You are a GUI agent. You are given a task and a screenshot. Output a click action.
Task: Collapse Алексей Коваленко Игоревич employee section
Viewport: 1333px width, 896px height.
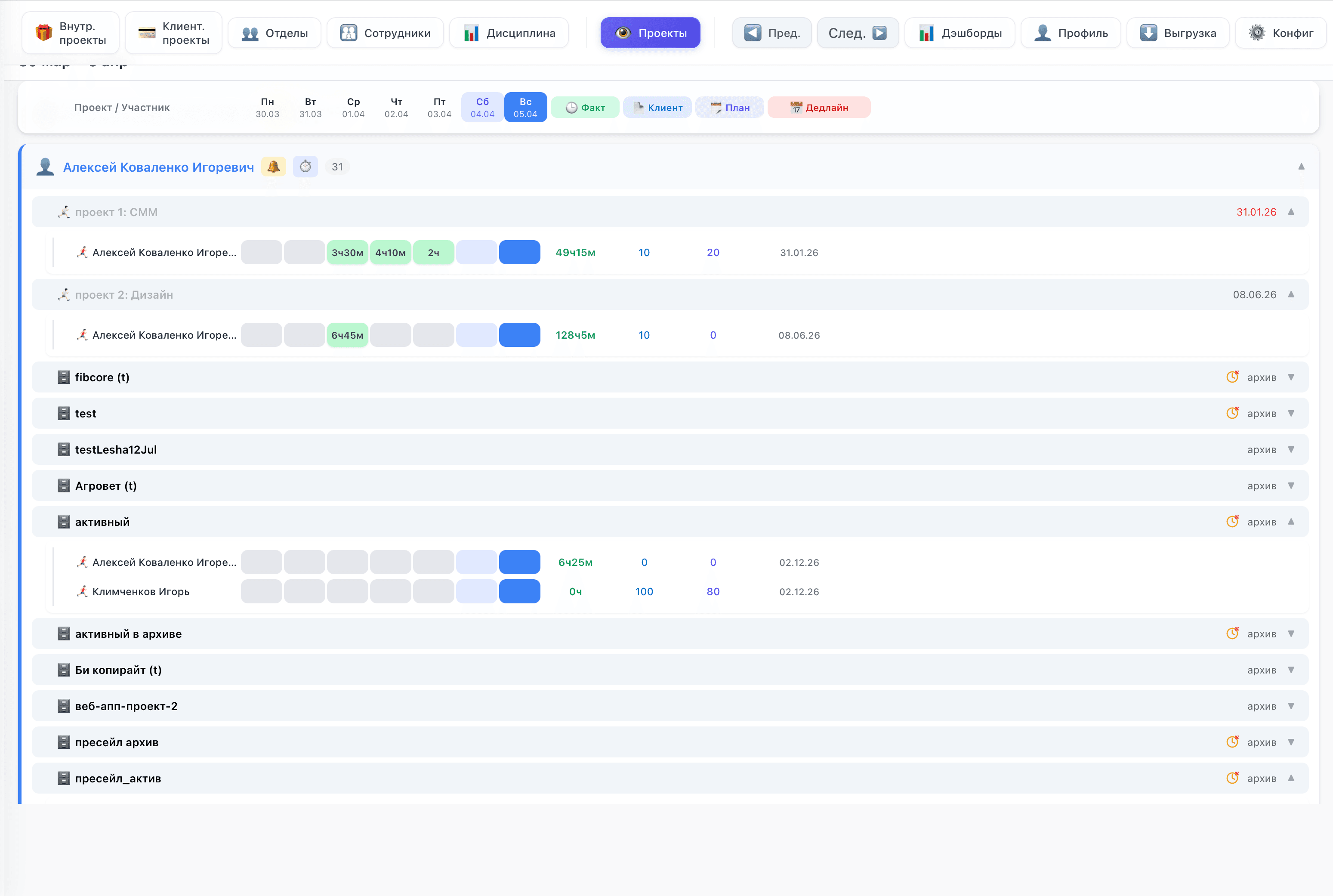pos(1301,167)
